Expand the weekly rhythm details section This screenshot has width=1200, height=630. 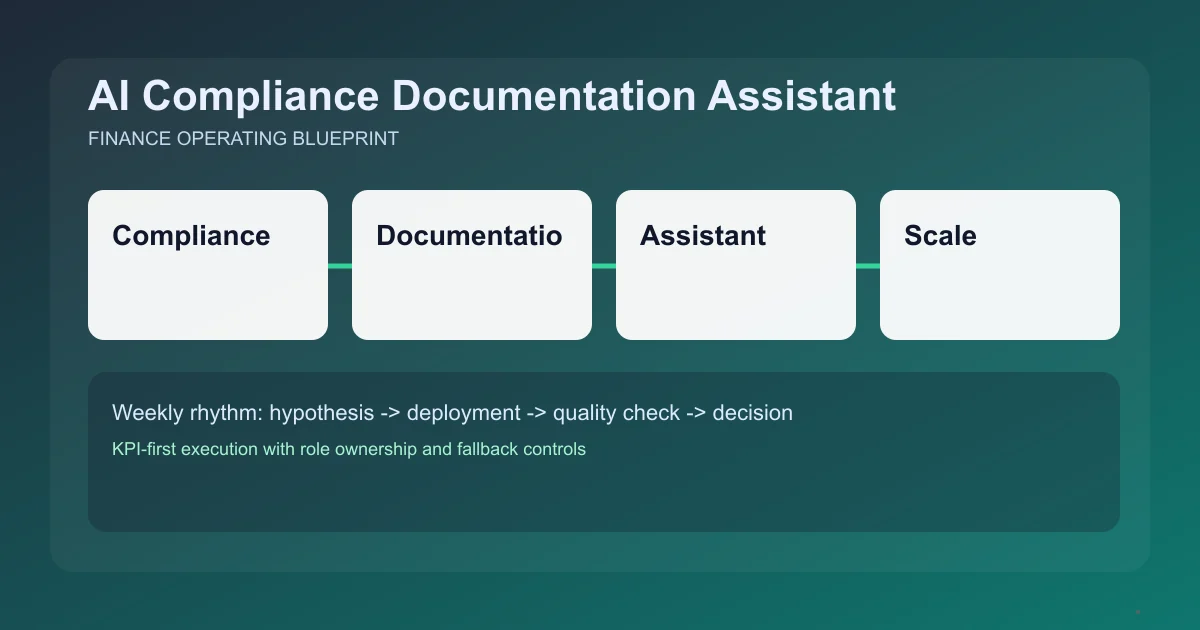coord(349,449)
